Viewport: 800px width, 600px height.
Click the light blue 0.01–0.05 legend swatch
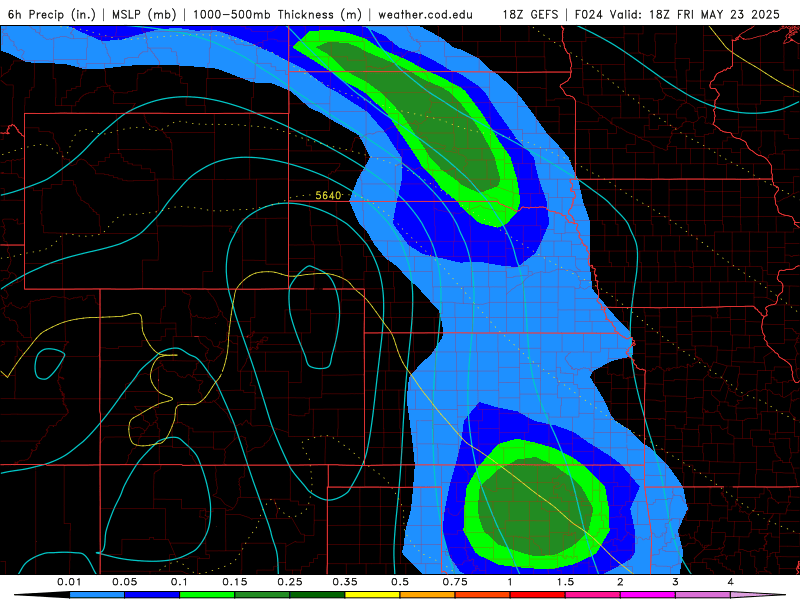click(x=97, y=595)
